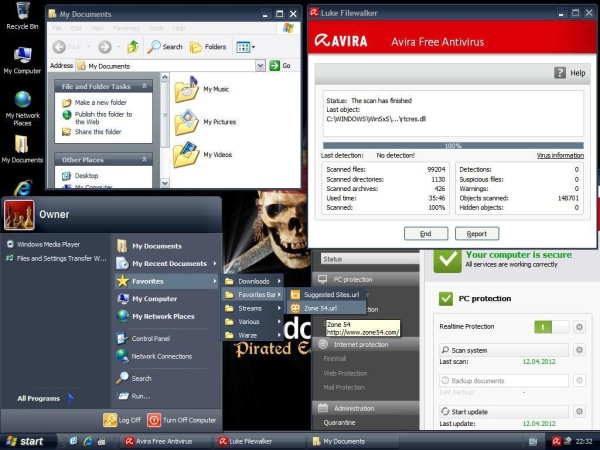Open Quarantine in Avira sidebar
This screenshot has height=450, width=600.
(x=339, y=422)
